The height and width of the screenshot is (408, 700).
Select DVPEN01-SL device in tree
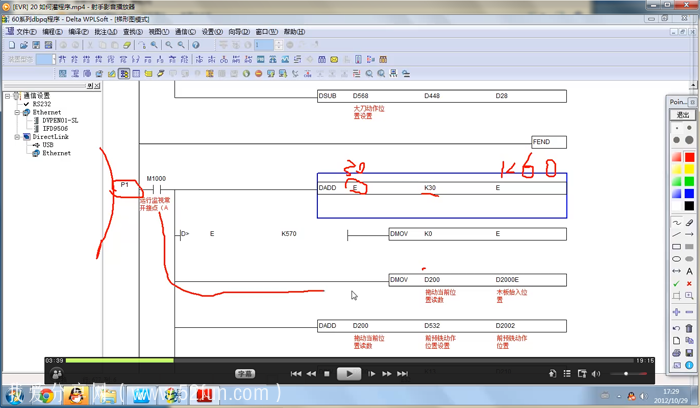(x=59, y=121)
